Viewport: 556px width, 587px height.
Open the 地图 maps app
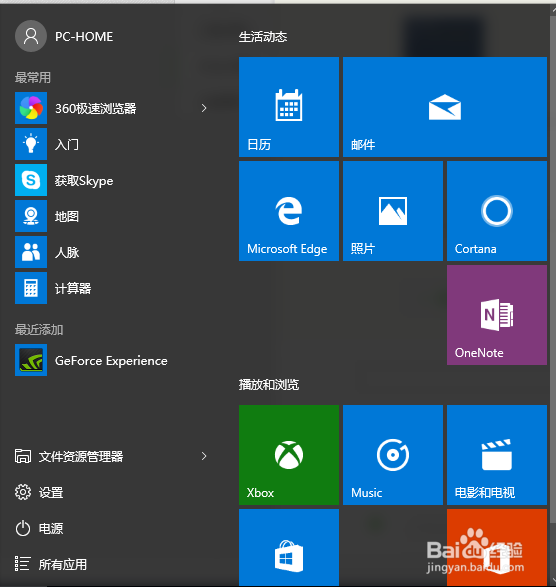[112, 216]
